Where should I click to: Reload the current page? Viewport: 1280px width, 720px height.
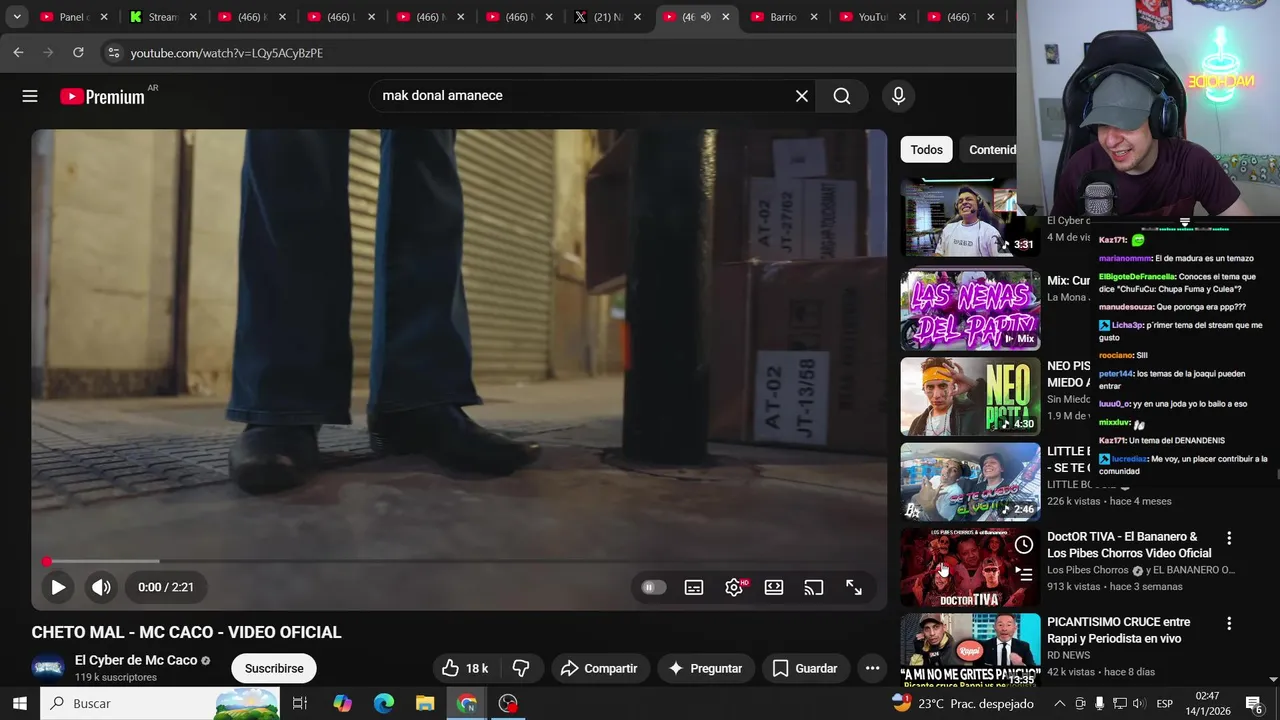(x=78, y=52)
